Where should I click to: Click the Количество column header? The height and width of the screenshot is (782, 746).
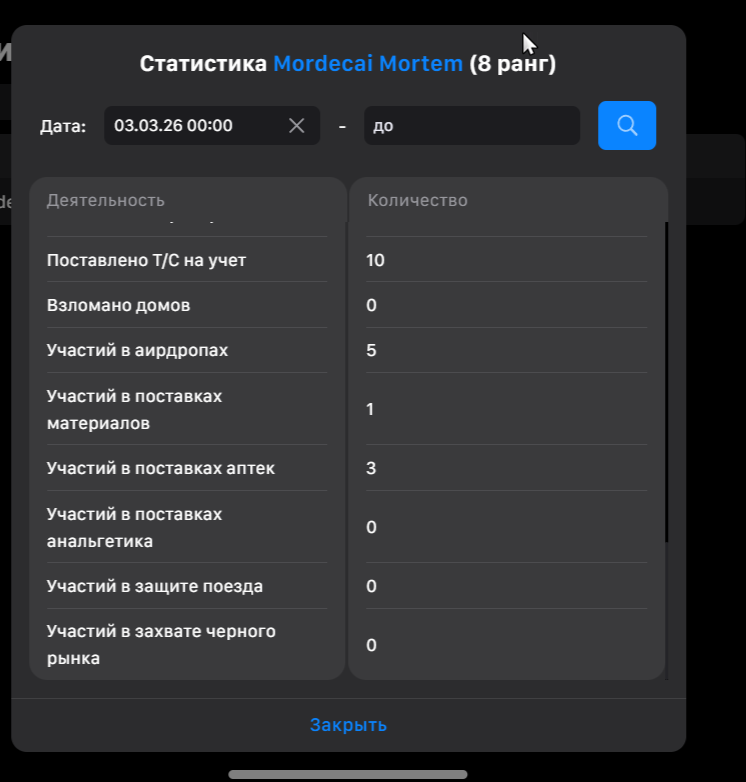(x=418, y=200)
